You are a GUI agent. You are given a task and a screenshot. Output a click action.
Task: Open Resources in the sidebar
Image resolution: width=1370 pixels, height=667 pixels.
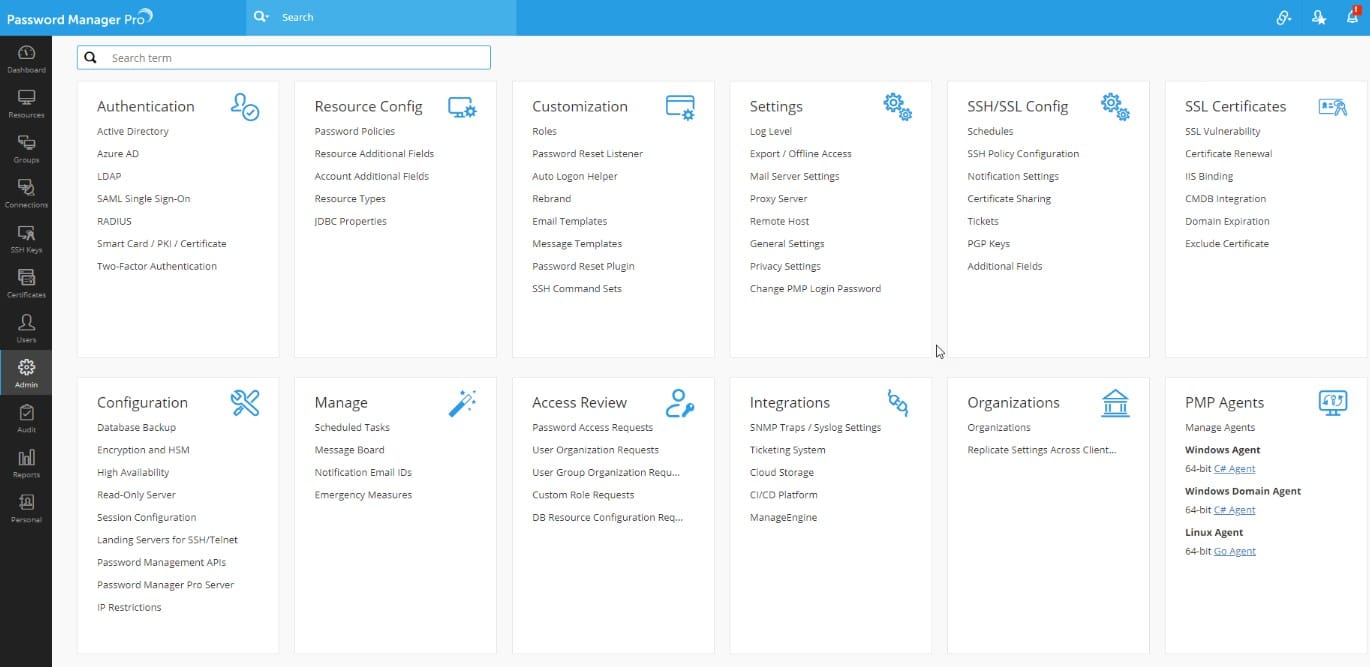click(26, 104)
